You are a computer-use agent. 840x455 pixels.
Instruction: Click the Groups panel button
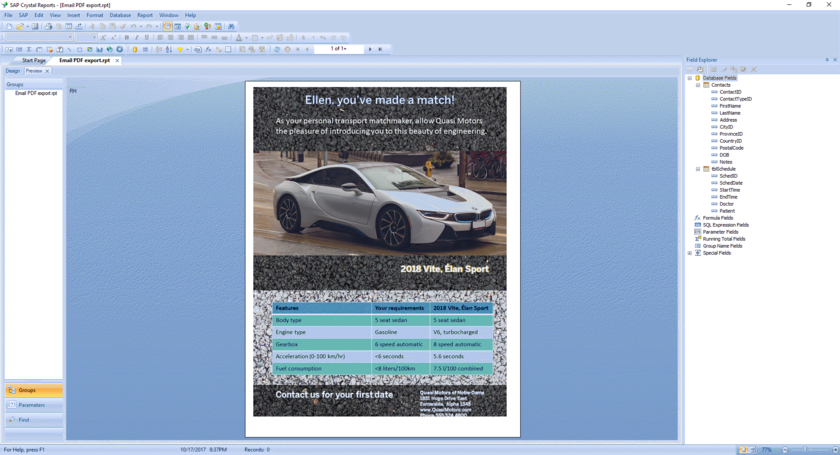34,390
